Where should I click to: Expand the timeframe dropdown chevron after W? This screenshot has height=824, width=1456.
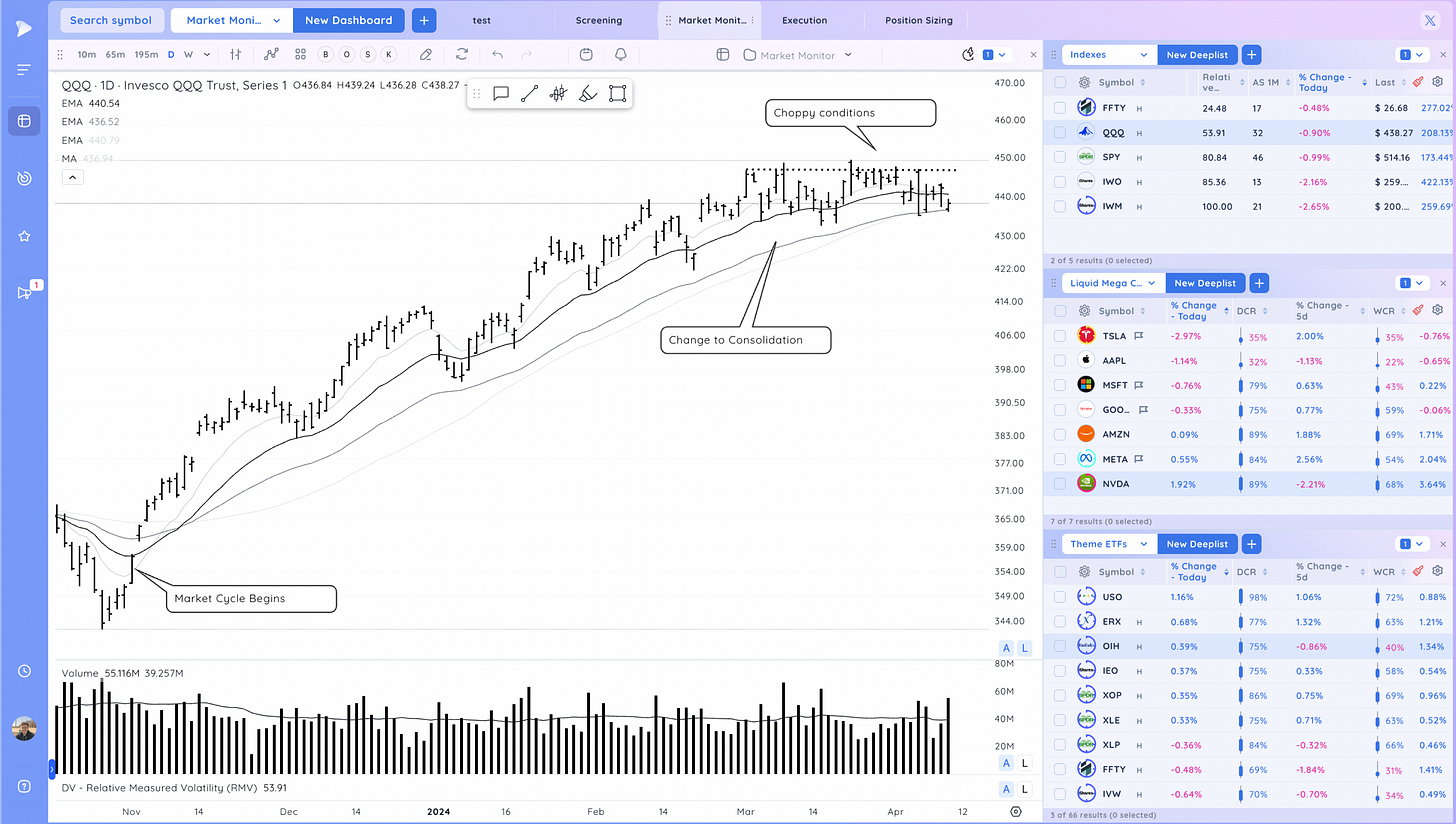coord(207,54)
